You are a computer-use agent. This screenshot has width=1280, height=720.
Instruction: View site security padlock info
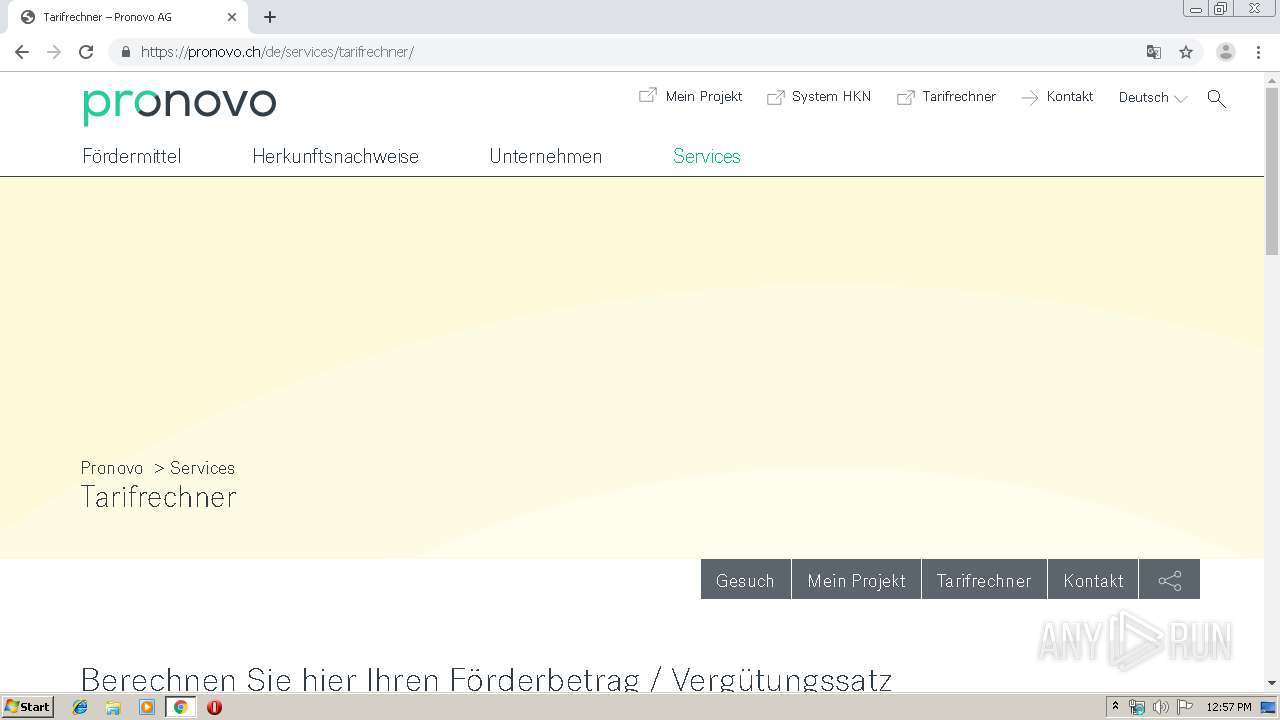coord(125,52)
